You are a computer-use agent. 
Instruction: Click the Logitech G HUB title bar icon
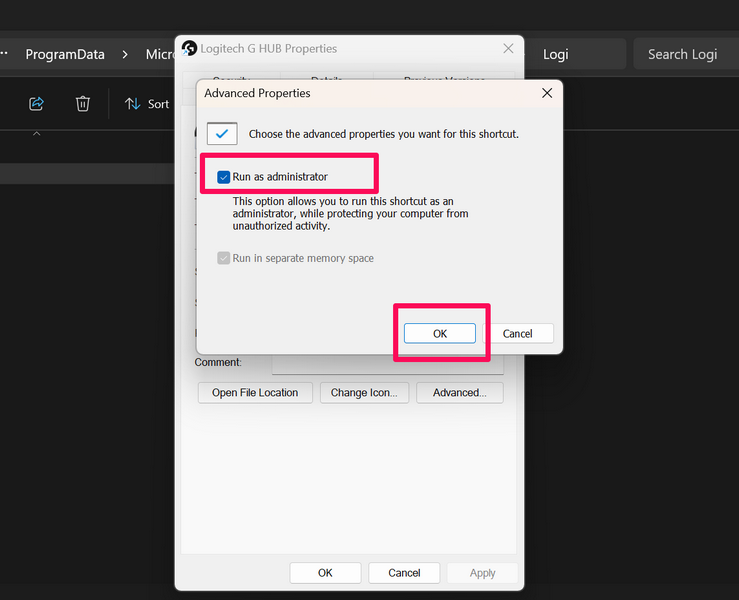click(x=190, y=48)
